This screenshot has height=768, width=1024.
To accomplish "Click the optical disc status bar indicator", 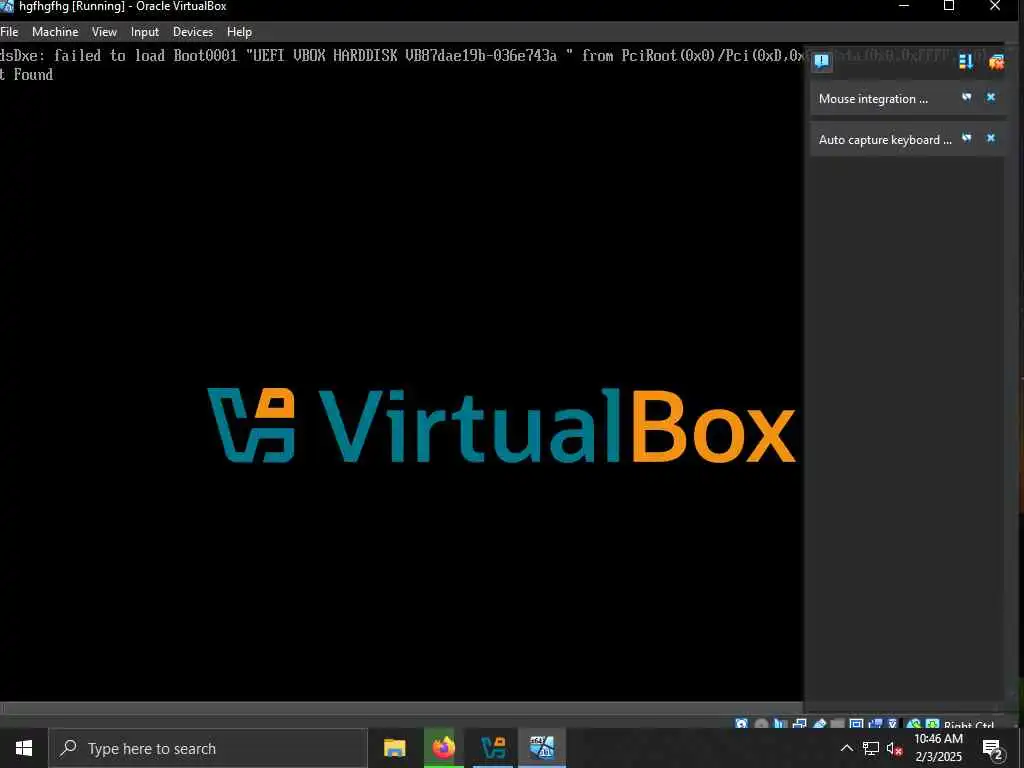I will coord(761,724).
